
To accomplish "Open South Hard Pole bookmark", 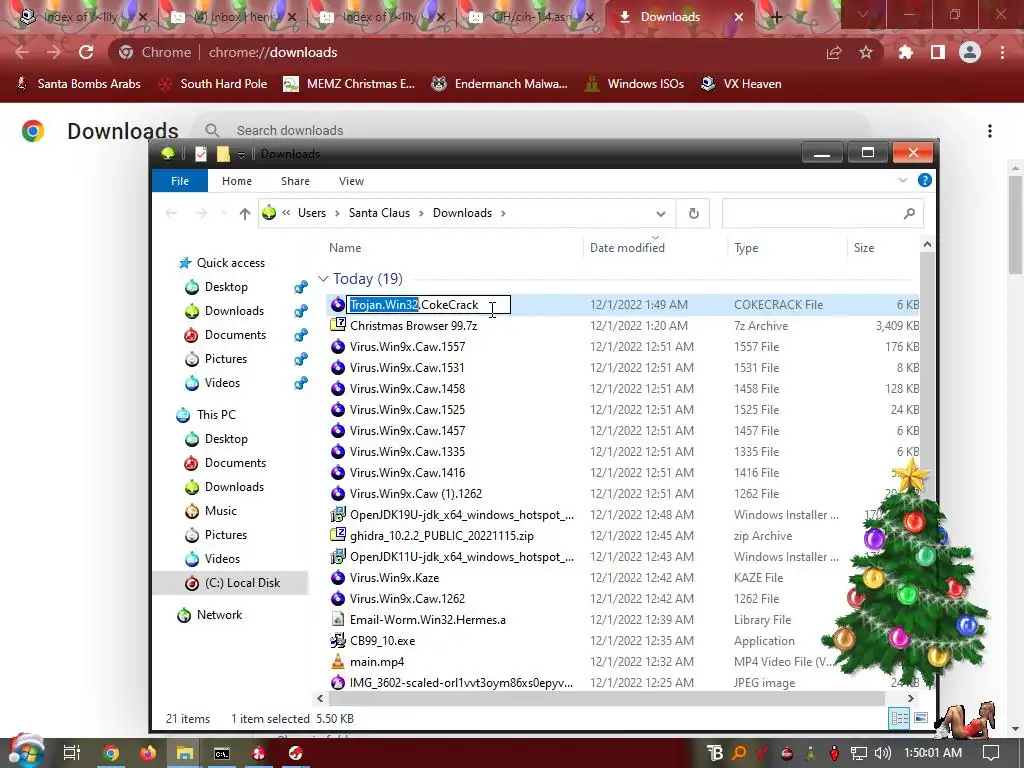I will pos(214,84).
